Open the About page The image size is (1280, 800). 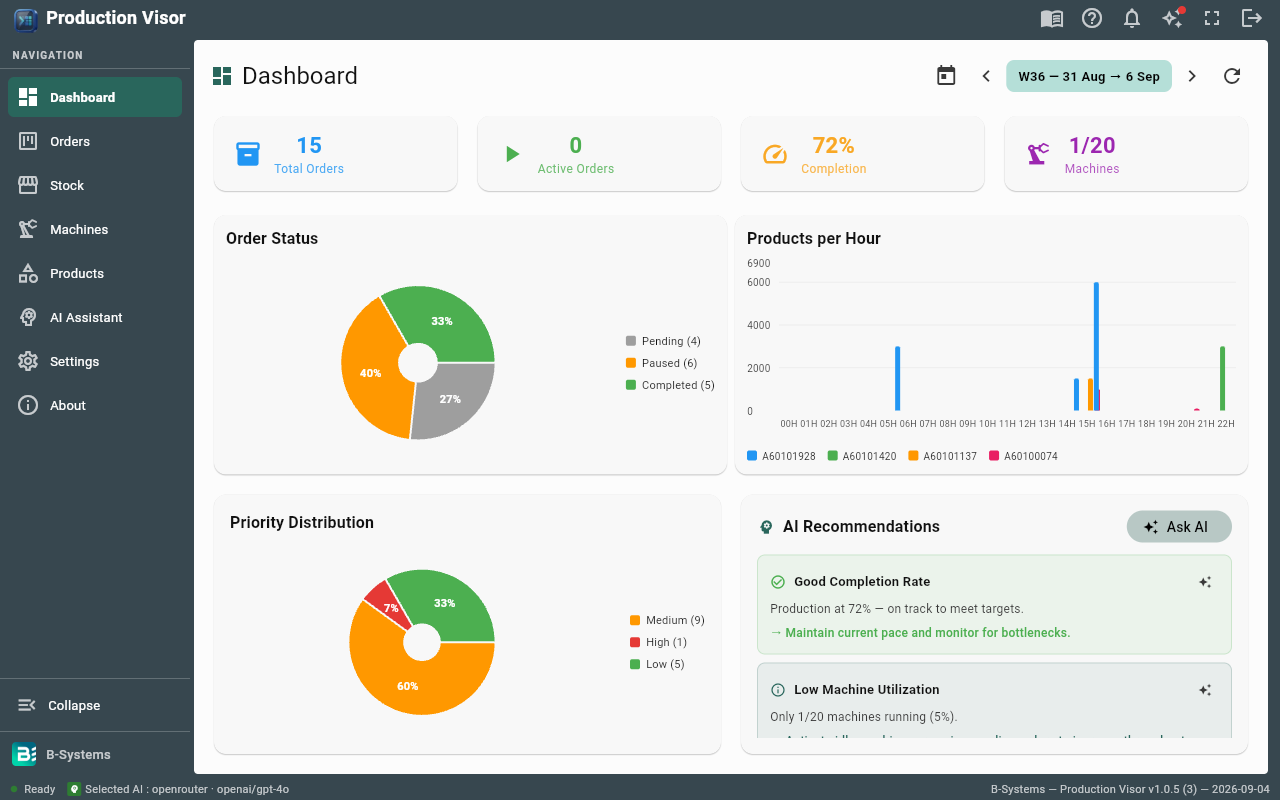pos(95,405)
